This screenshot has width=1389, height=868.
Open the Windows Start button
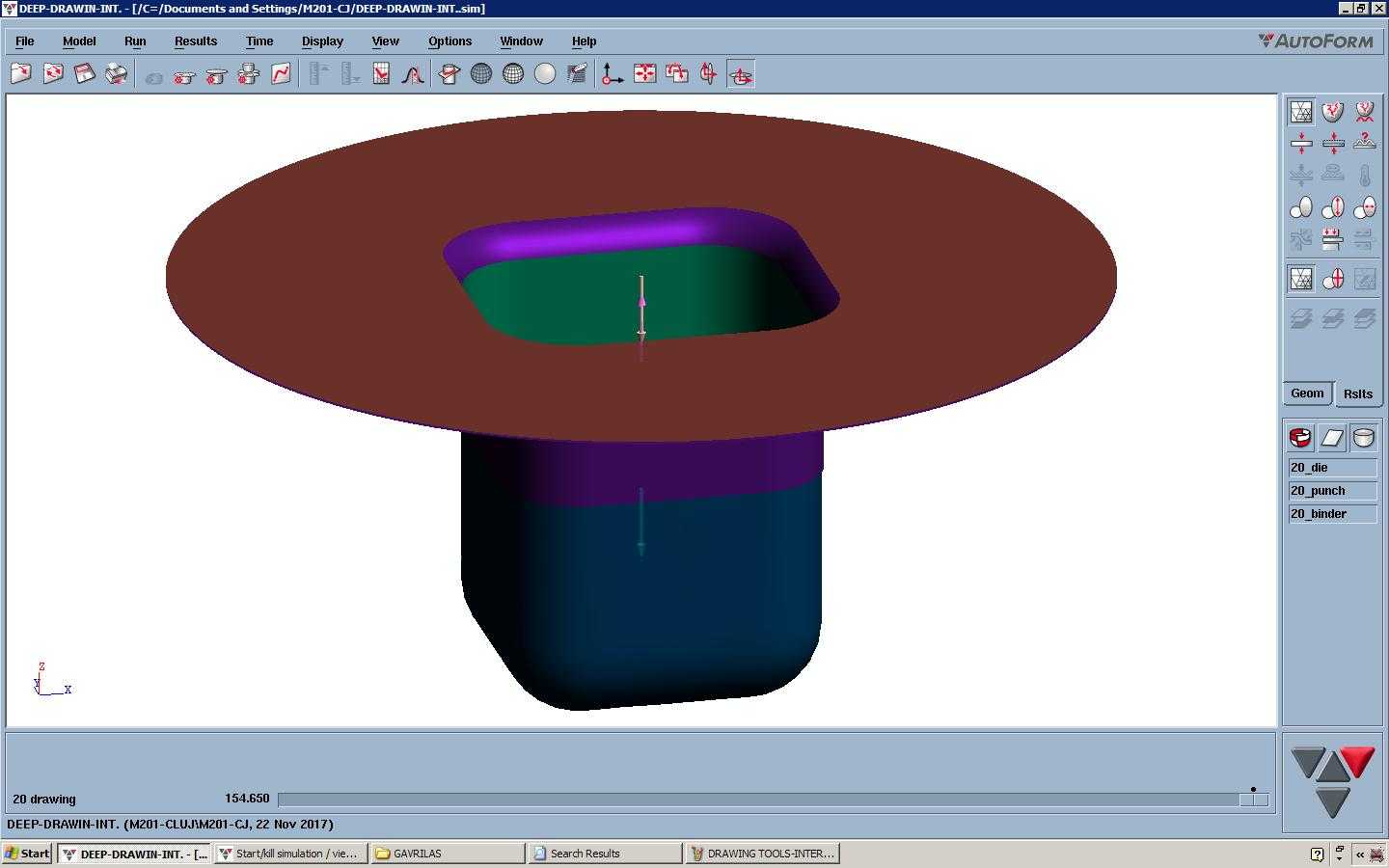(27, 854)
